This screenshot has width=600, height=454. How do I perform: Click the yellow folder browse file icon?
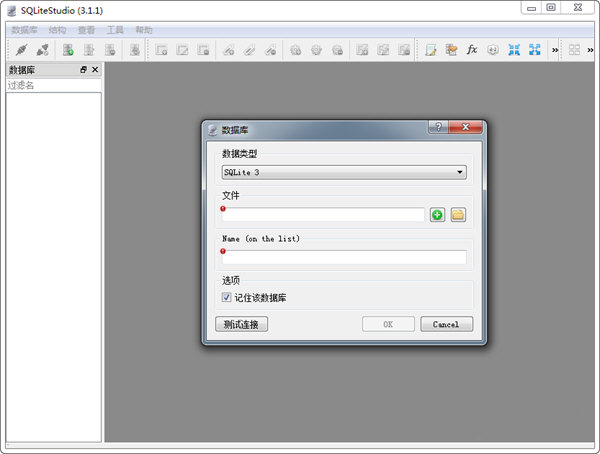click(x=458, y=214)
